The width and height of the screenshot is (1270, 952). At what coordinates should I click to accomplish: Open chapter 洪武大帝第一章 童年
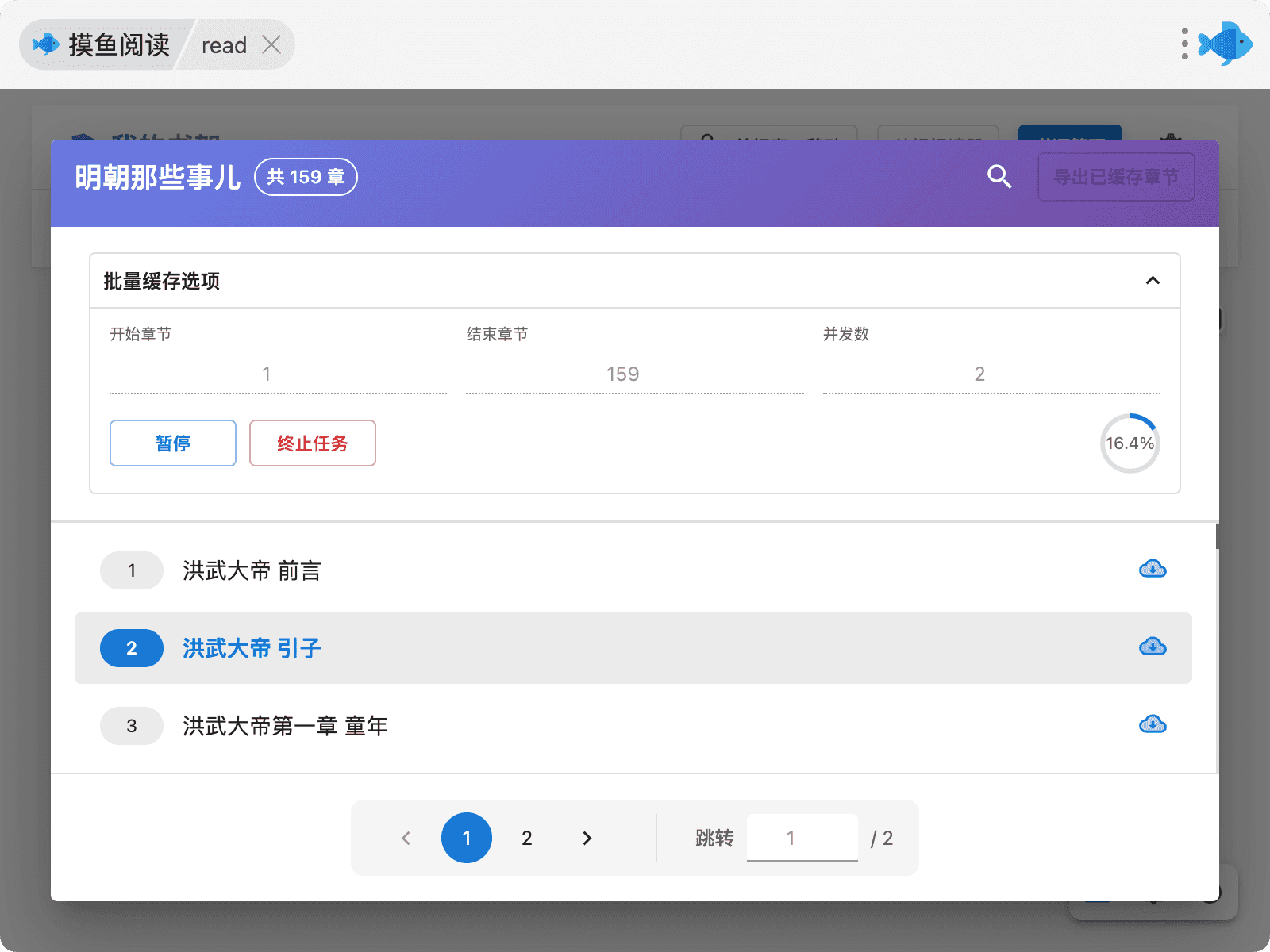coord(285,726)
